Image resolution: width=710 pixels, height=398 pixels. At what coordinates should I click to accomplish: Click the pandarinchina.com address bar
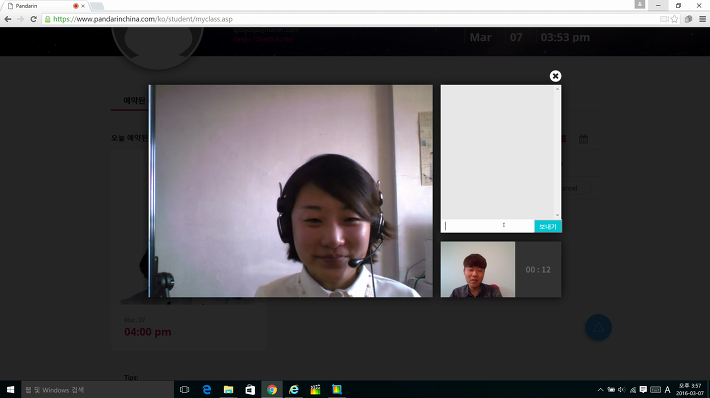coord(353,19)
